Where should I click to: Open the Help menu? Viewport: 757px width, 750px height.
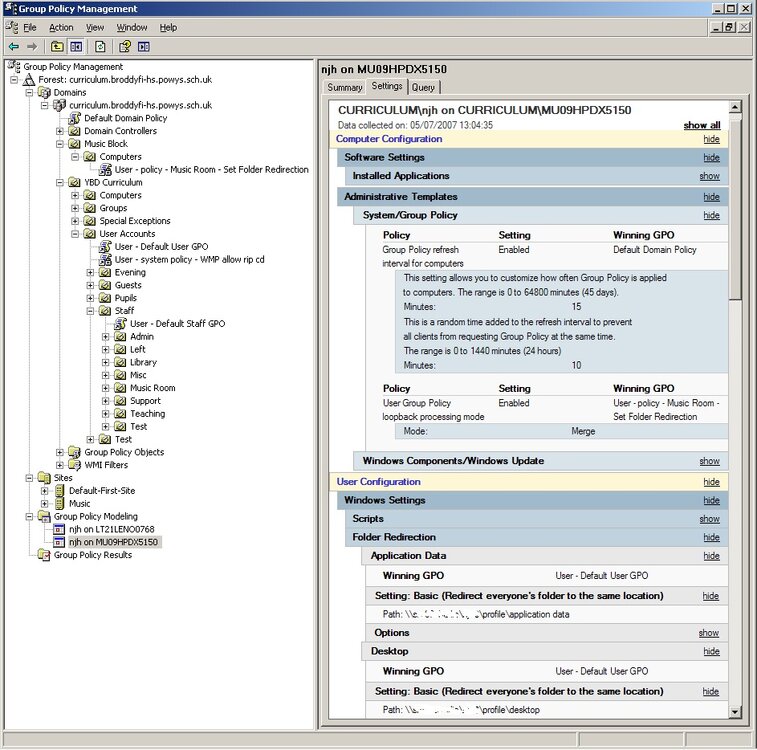(168, 28)
